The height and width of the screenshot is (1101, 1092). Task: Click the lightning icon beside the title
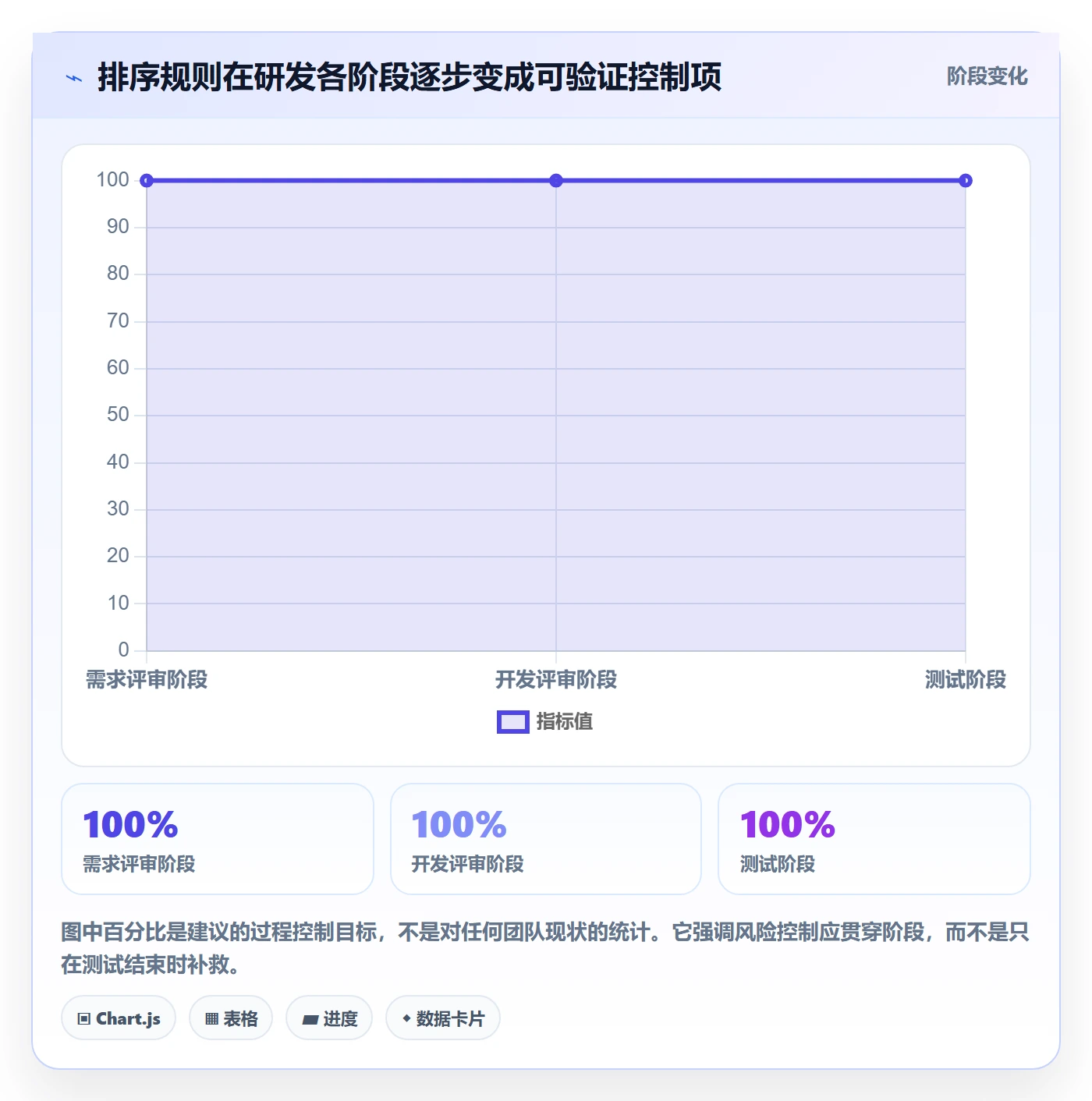(x=74, y=78)
